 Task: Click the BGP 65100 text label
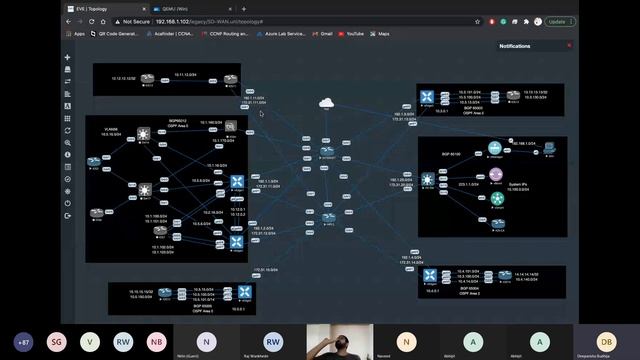tap(451, 154)
